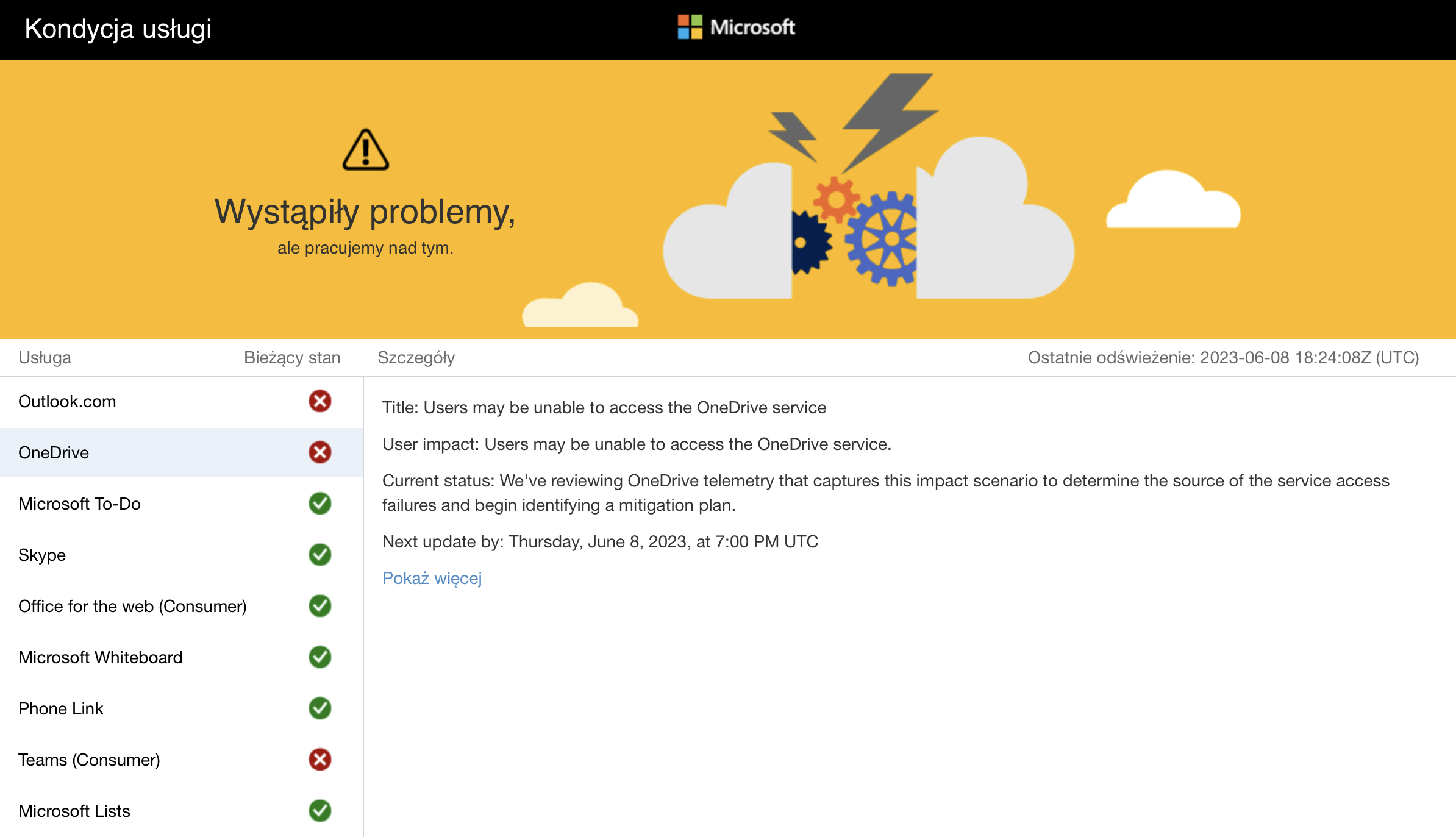1456x837 pixels.
Task: Select the OneDrive service row
Action: click(54, 453)
